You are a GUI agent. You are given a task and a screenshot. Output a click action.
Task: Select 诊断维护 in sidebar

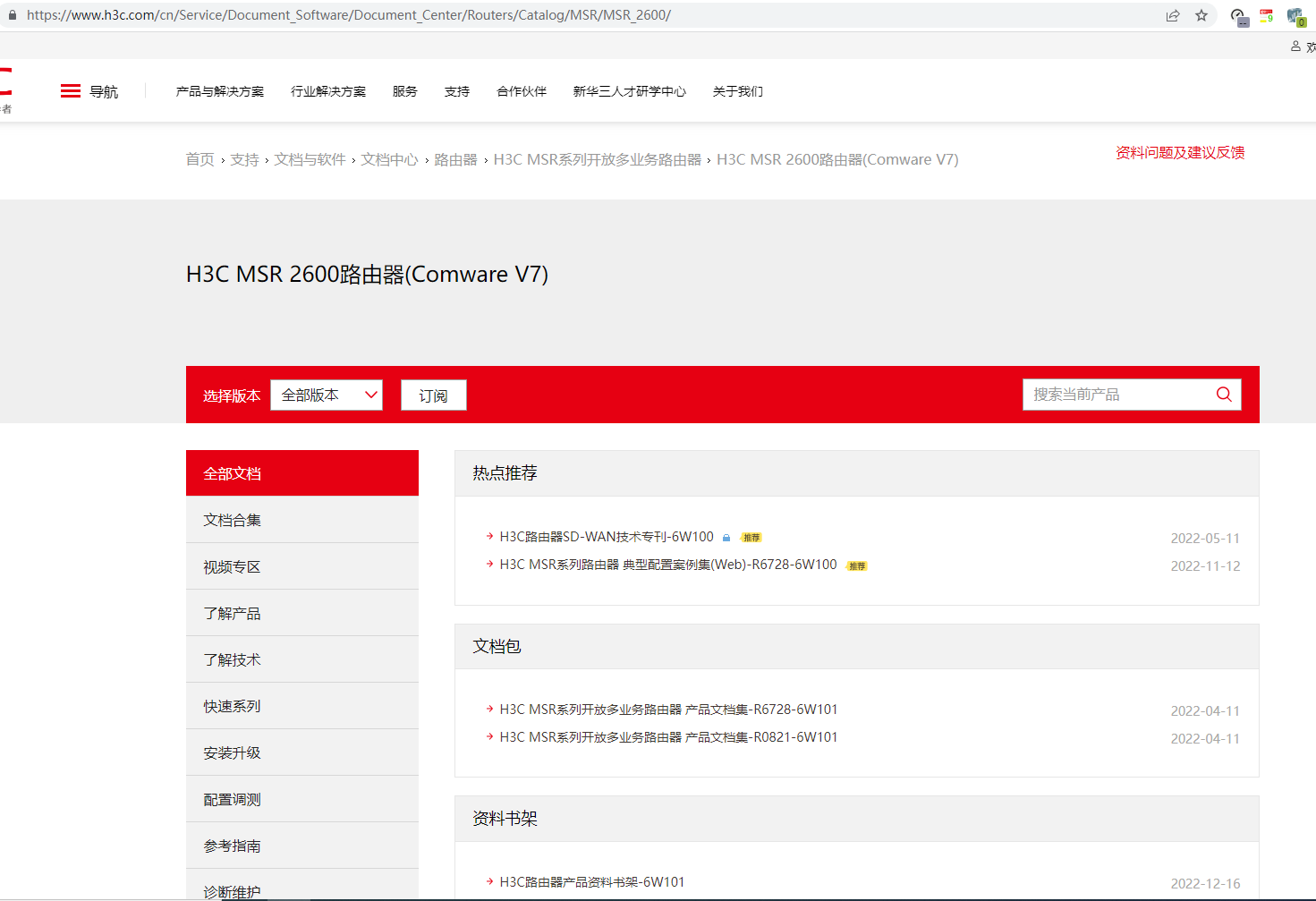point(302,886)
